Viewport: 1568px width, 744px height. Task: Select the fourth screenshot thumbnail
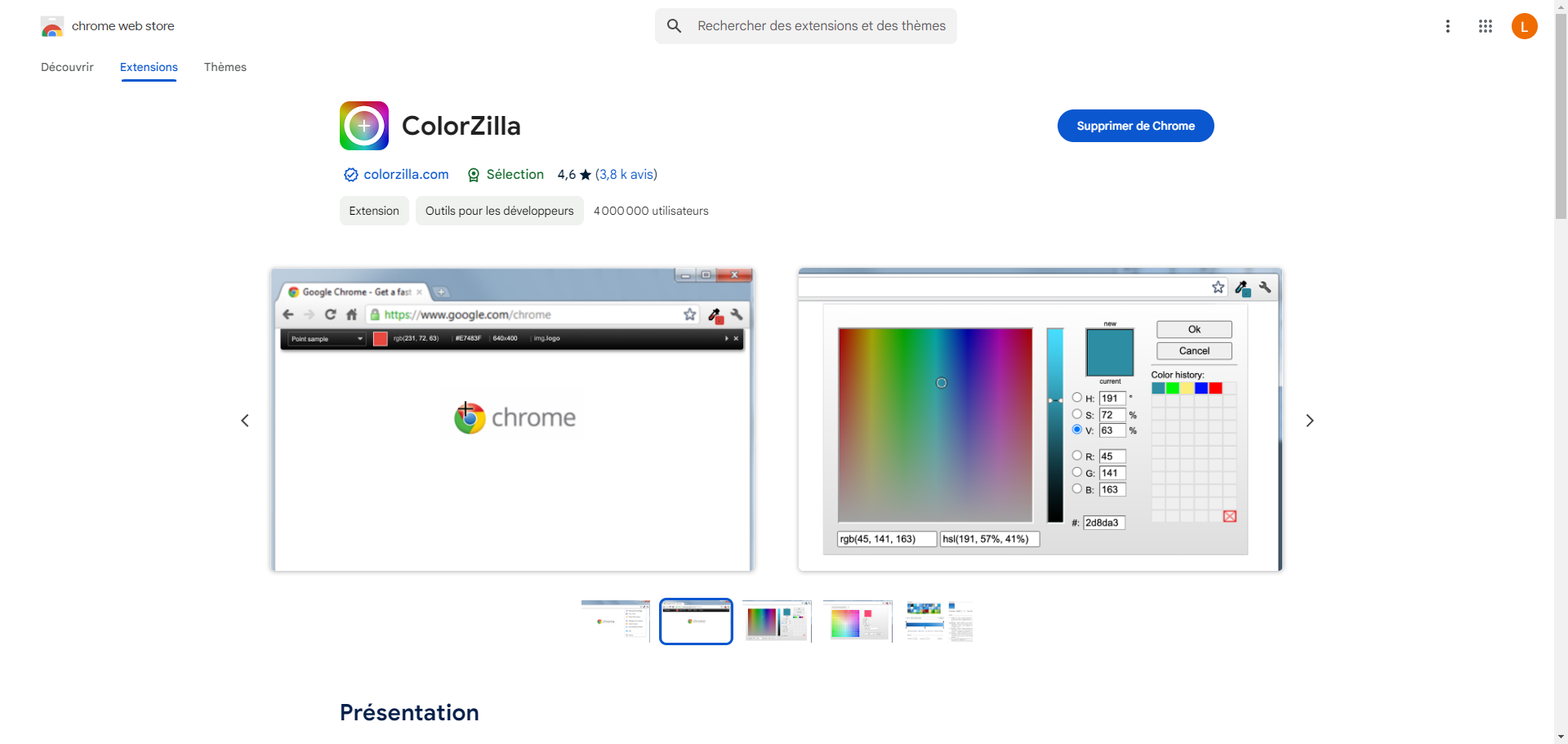coord(857,621)
